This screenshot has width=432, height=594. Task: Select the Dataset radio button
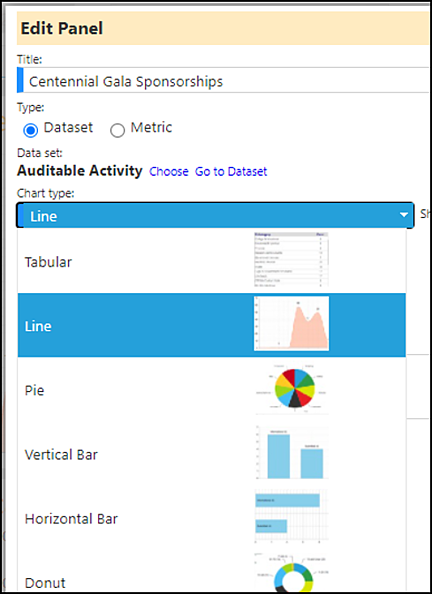pyautogui.click(x=31, y=130)
